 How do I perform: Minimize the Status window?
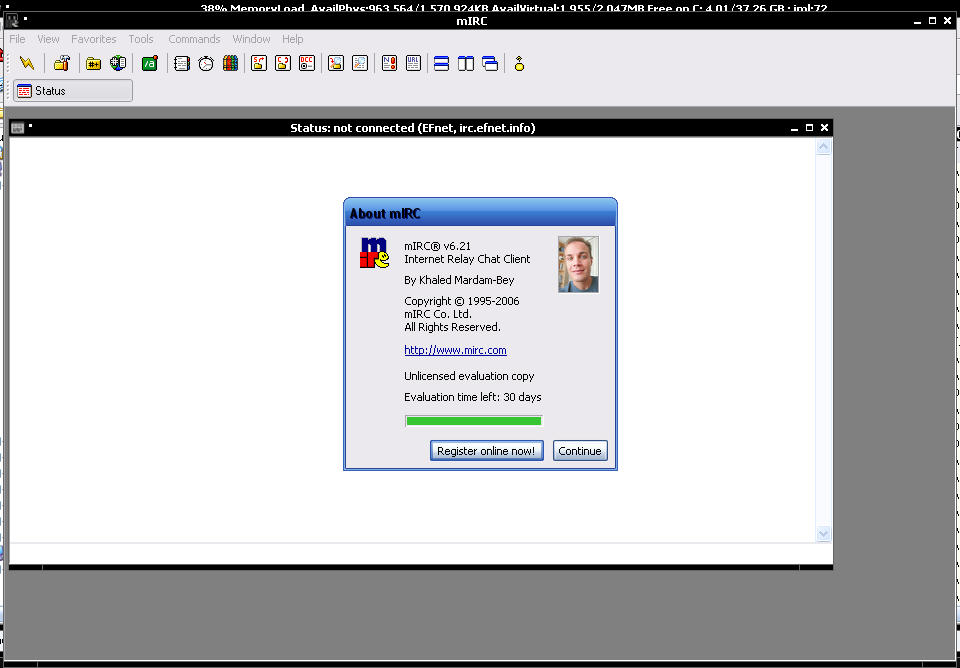(794, 128)
